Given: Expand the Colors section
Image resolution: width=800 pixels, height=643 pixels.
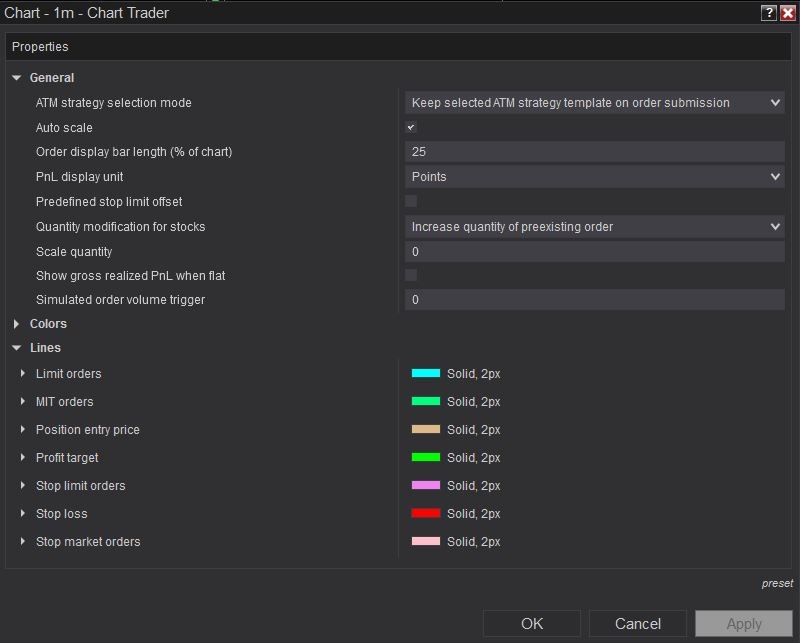Looking at the screenshot, I should point(16,324).
